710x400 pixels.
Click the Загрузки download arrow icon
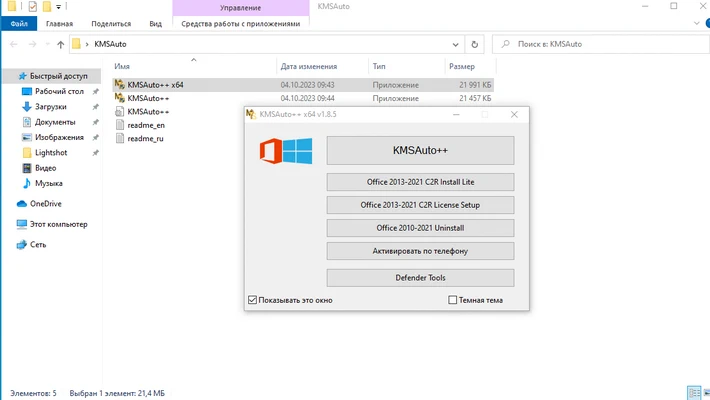27,107
